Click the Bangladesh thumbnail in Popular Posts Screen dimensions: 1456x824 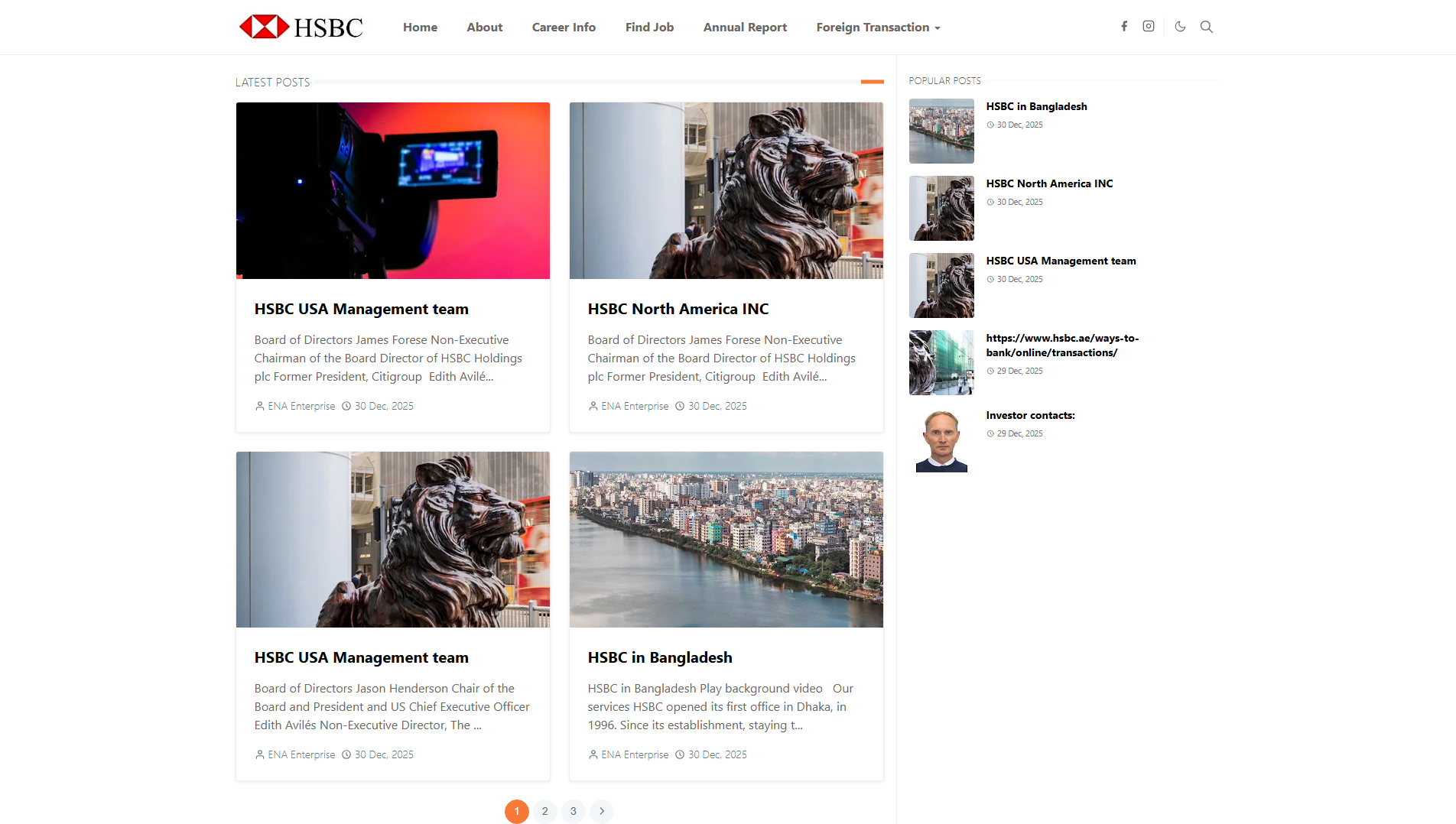tap(941, 131)
